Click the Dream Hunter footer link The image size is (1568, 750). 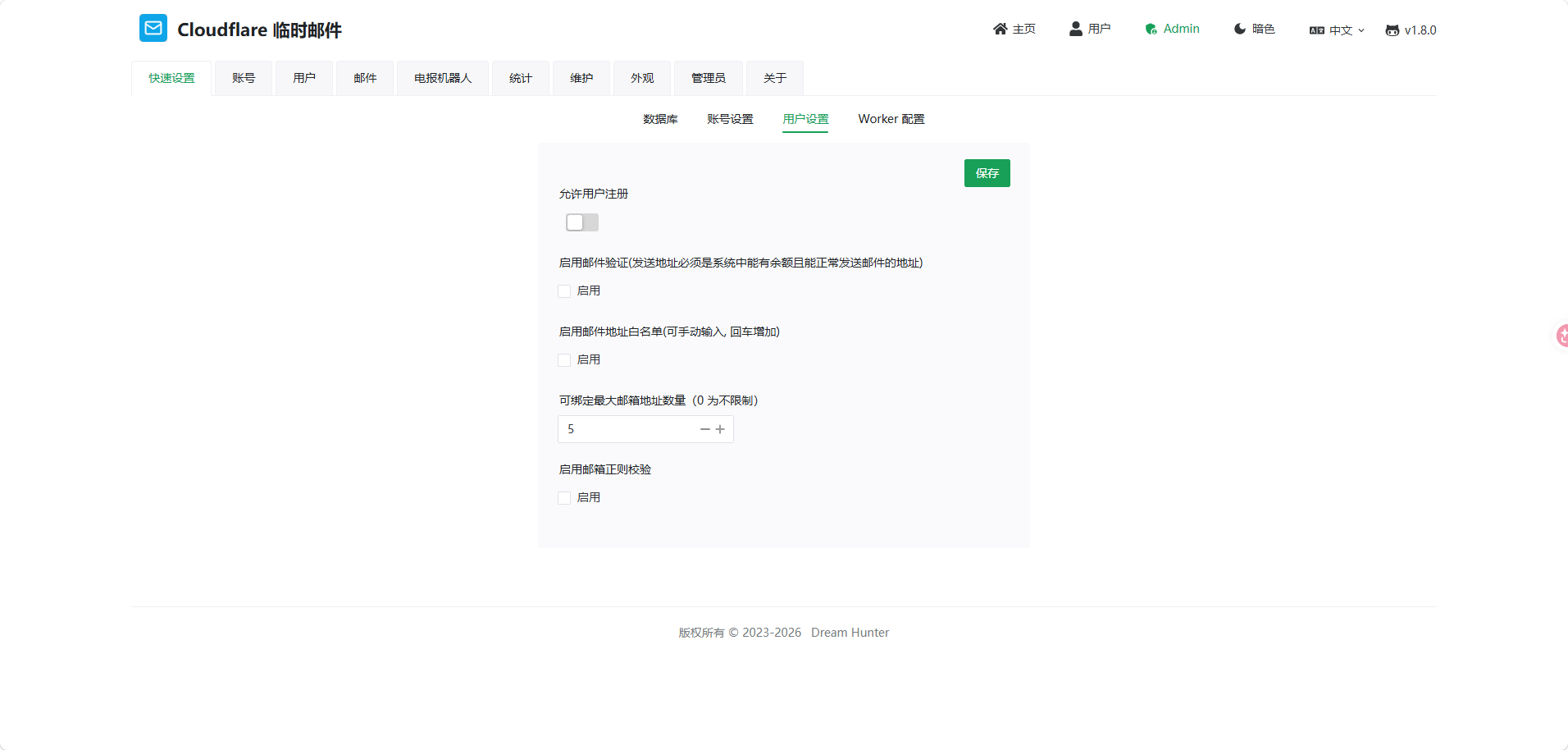(x=850, y=633)
